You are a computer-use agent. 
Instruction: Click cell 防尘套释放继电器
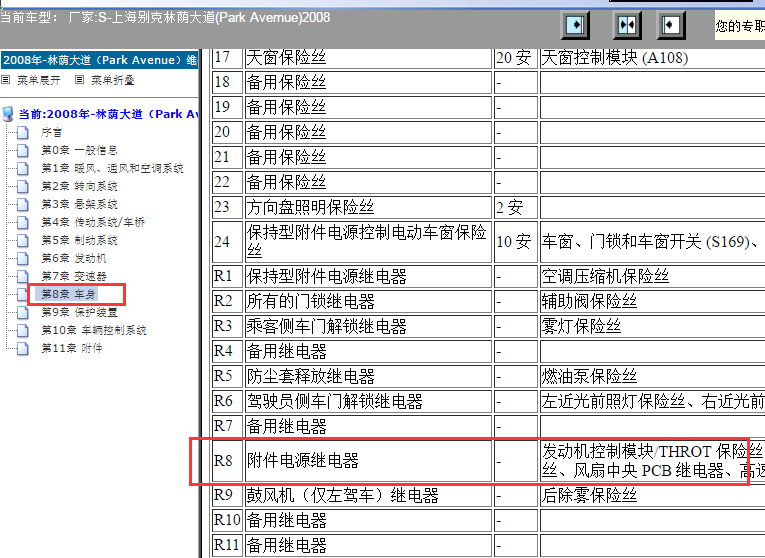tap(368, 377)
